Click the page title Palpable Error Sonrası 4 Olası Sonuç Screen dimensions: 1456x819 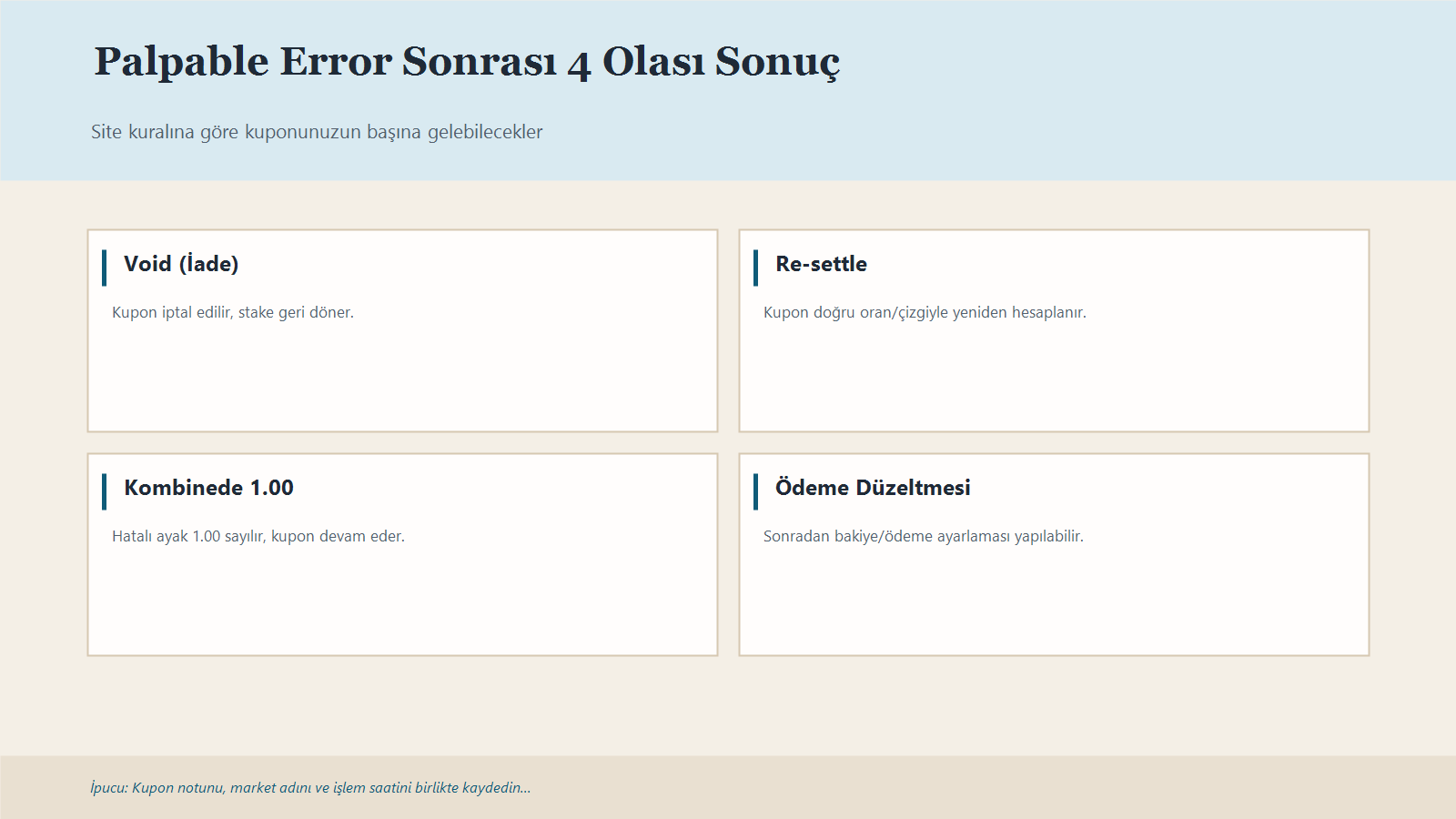click(x=466, y=61)
